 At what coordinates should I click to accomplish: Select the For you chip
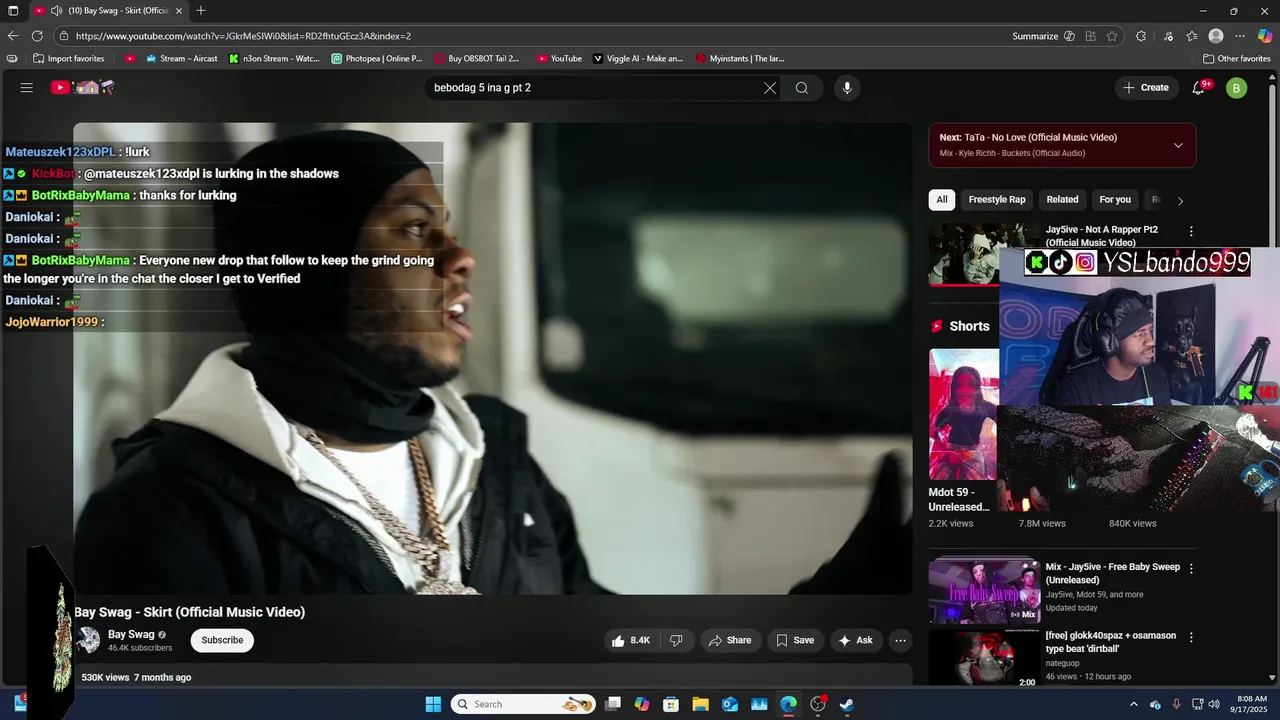point(1115,200)
